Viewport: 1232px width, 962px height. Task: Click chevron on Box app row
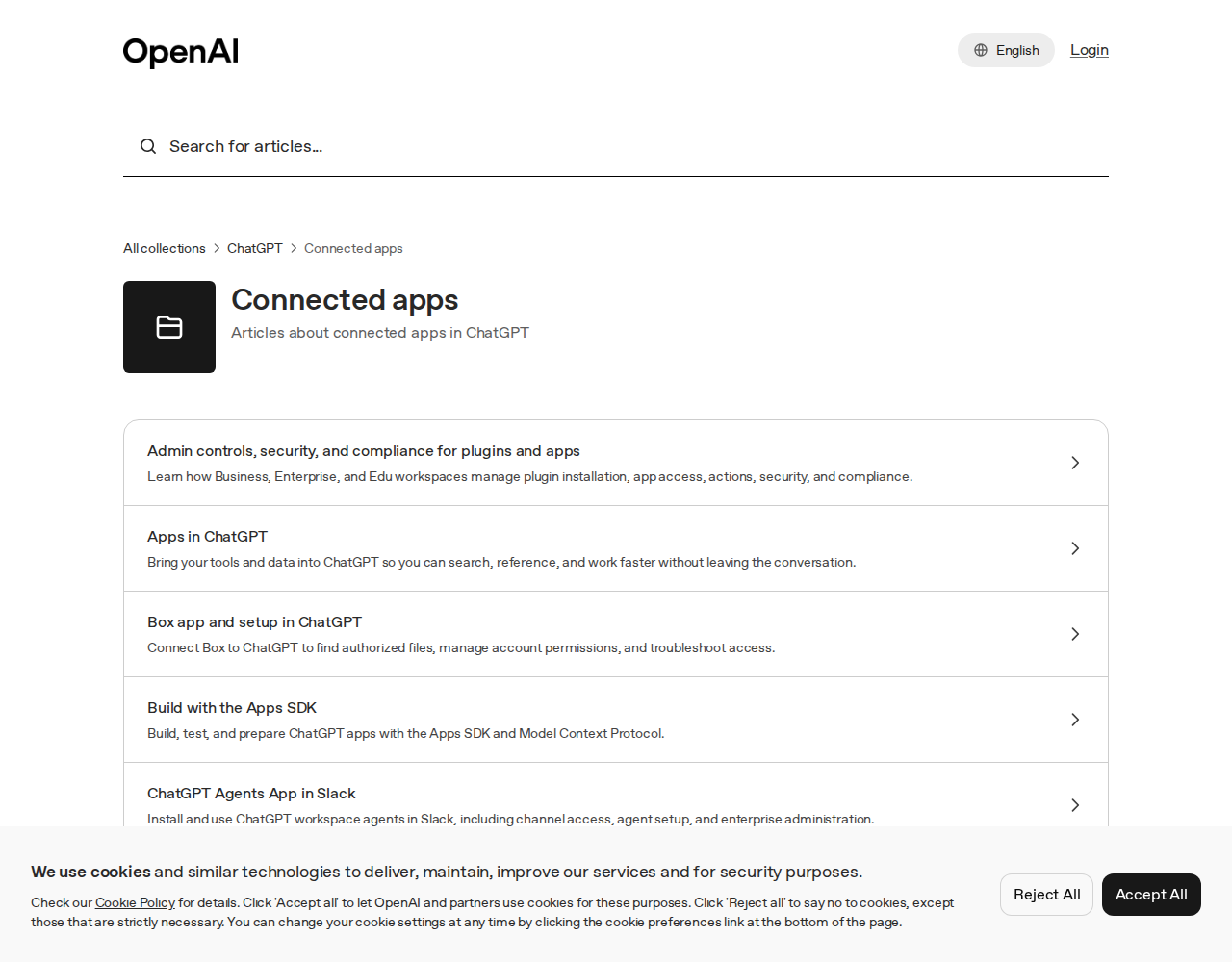coord(1075,634)
